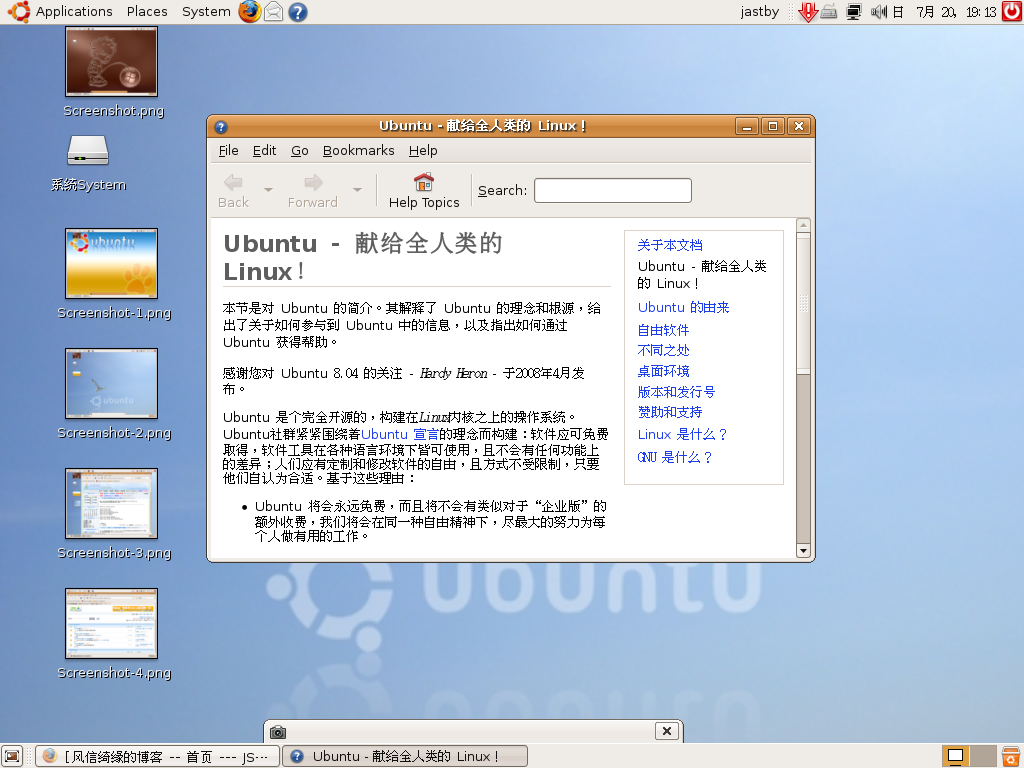Click the Help Topics home icon
Image resolution: width=1024 pixels, height=768 pixels.
[x=424, y=182]
